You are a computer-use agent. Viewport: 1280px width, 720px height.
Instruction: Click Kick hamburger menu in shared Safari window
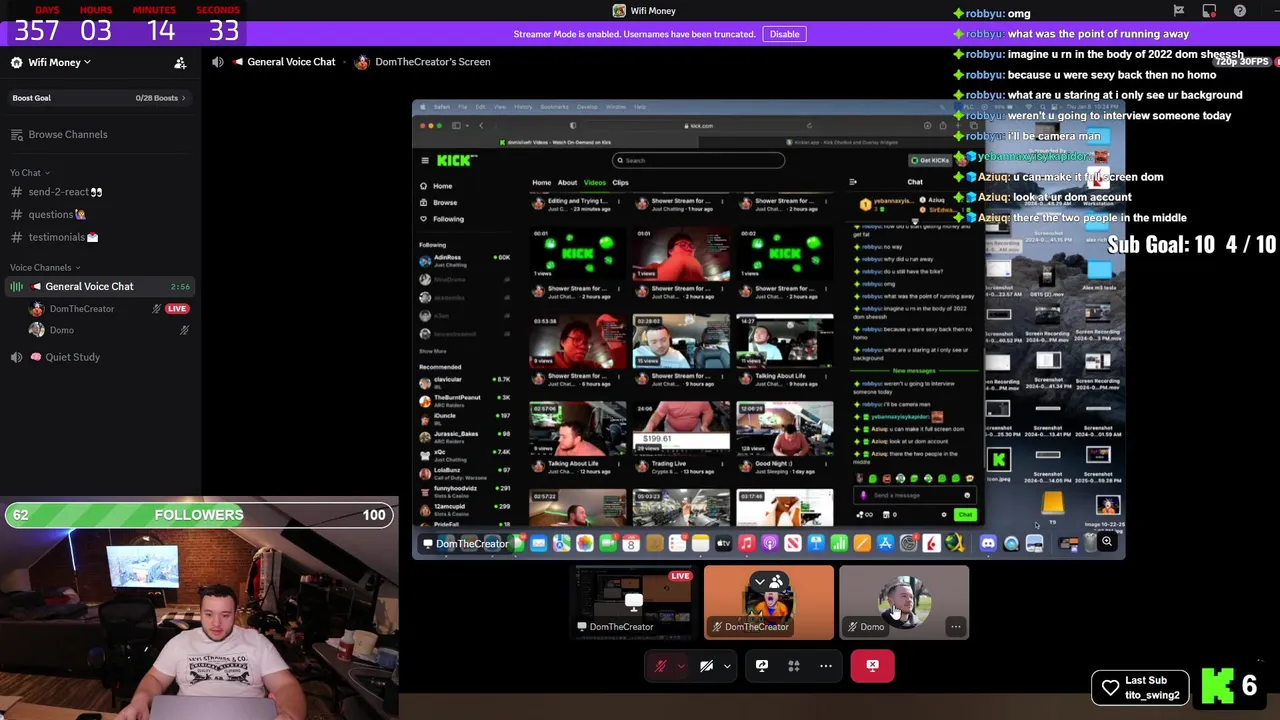[424, 161]
